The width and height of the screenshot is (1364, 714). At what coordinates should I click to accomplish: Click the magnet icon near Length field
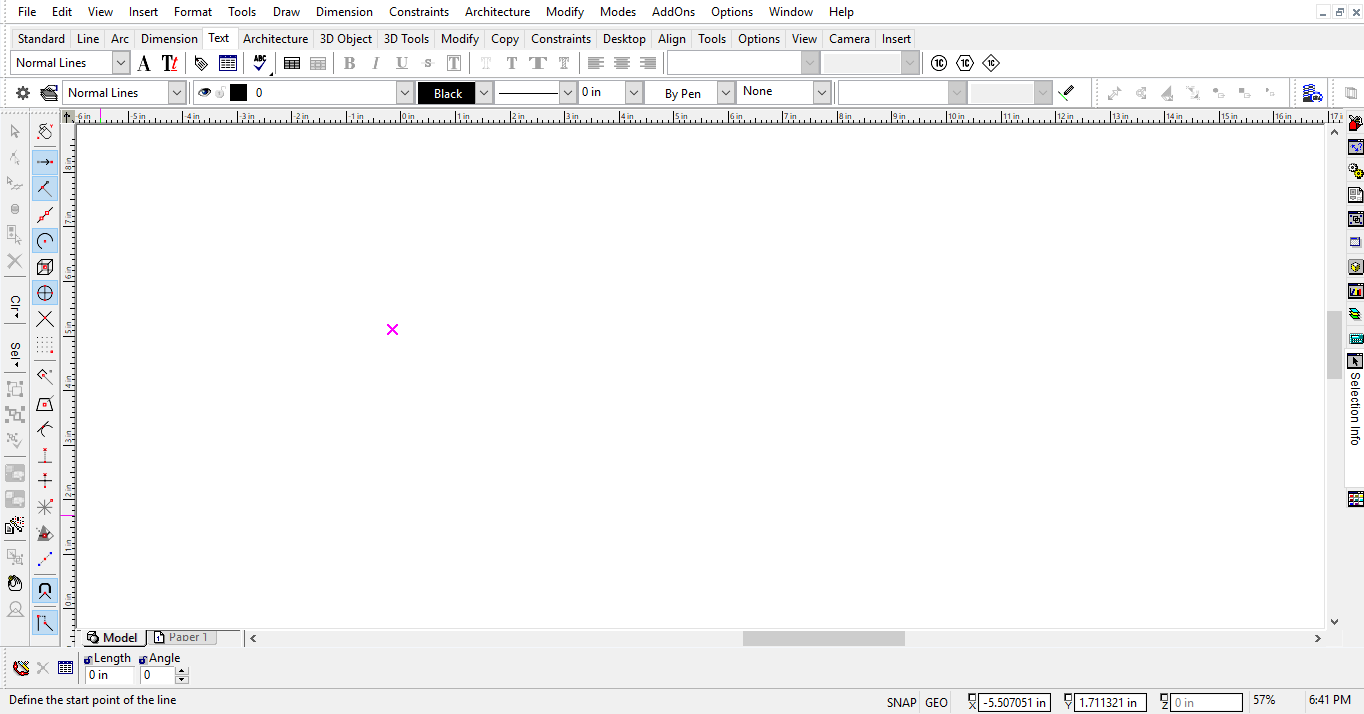click(x=20, y=668)
